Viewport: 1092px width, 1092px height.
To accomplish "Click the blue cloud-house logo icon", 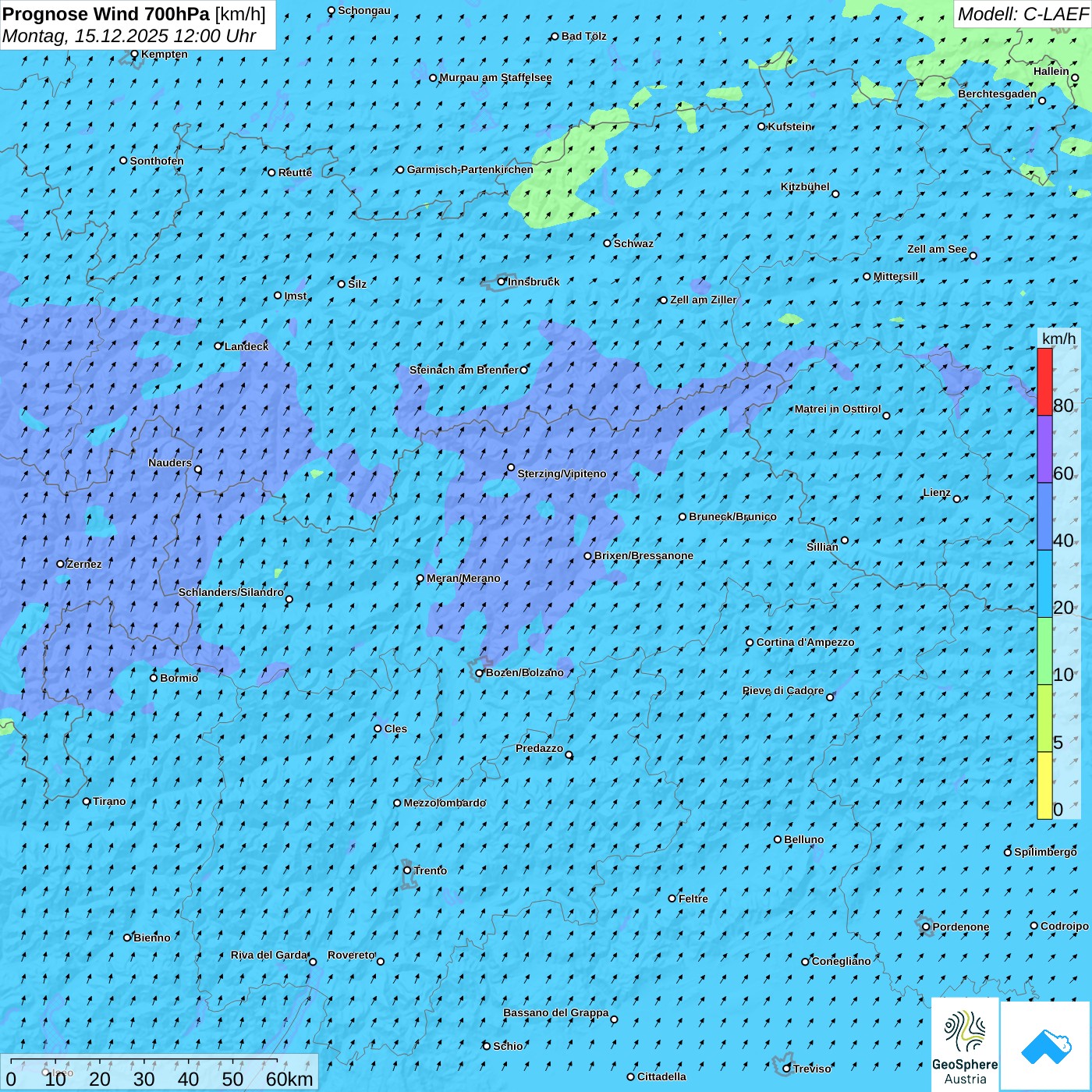I will [x=1046, y=1046].
